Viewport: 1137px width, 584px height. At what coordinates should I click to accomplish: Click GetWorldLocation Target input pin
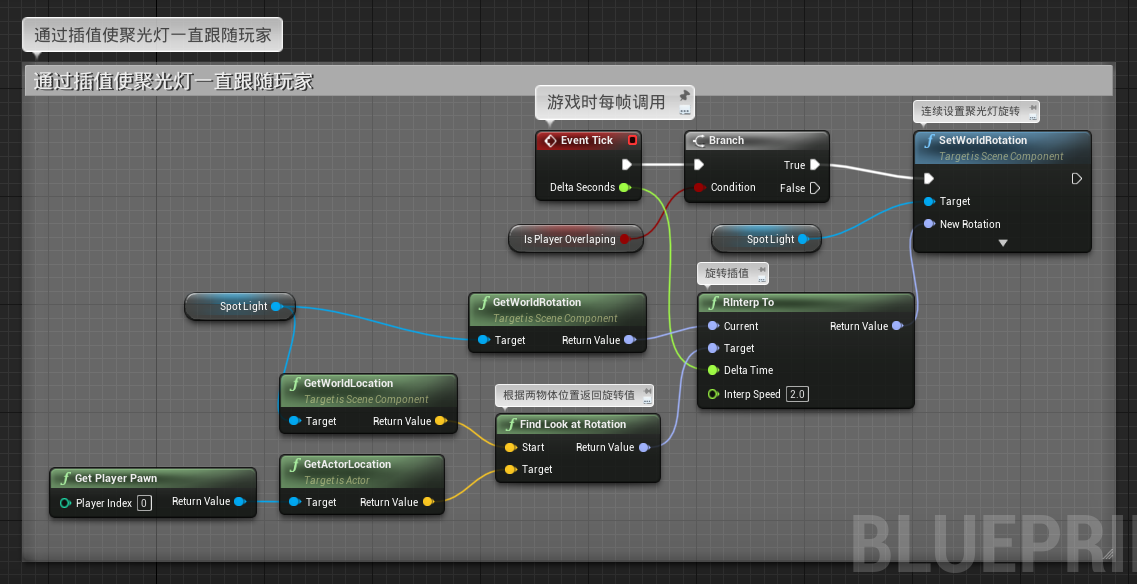pos(294,421)
